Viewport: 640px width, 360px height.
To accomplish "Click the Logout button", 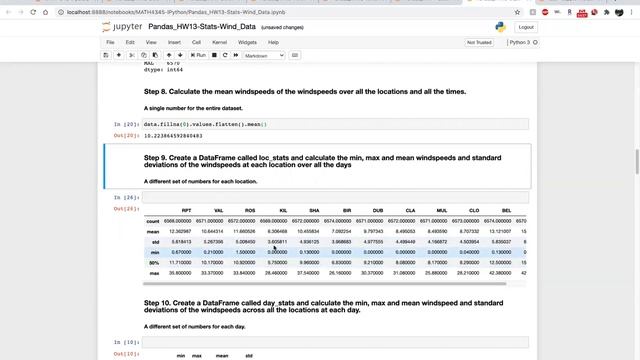I will tap(526, 27).
